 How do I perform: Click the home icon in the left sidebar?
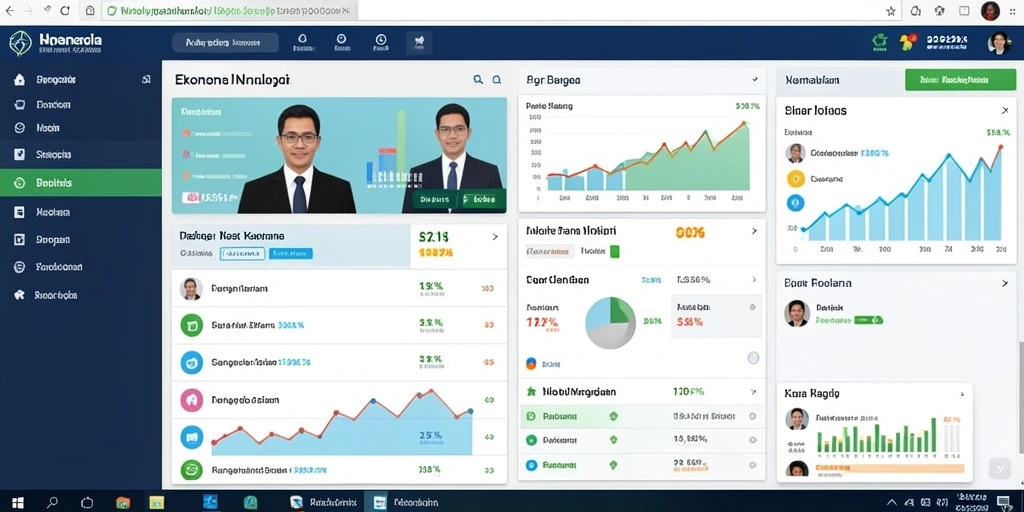[20, 80]
